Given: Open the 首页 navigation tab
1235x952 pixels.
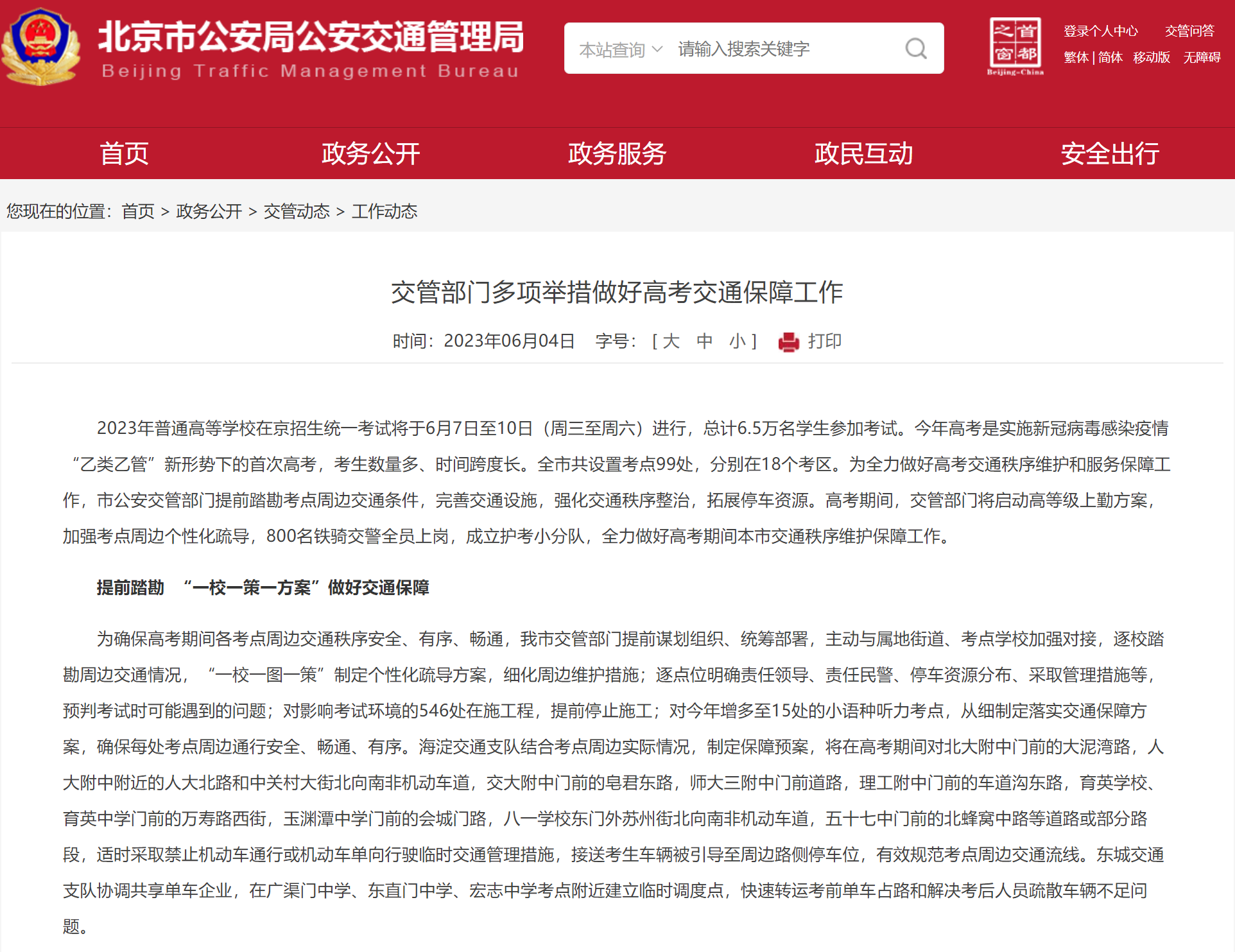Looking at the screenshot, I should coord(124,153).
